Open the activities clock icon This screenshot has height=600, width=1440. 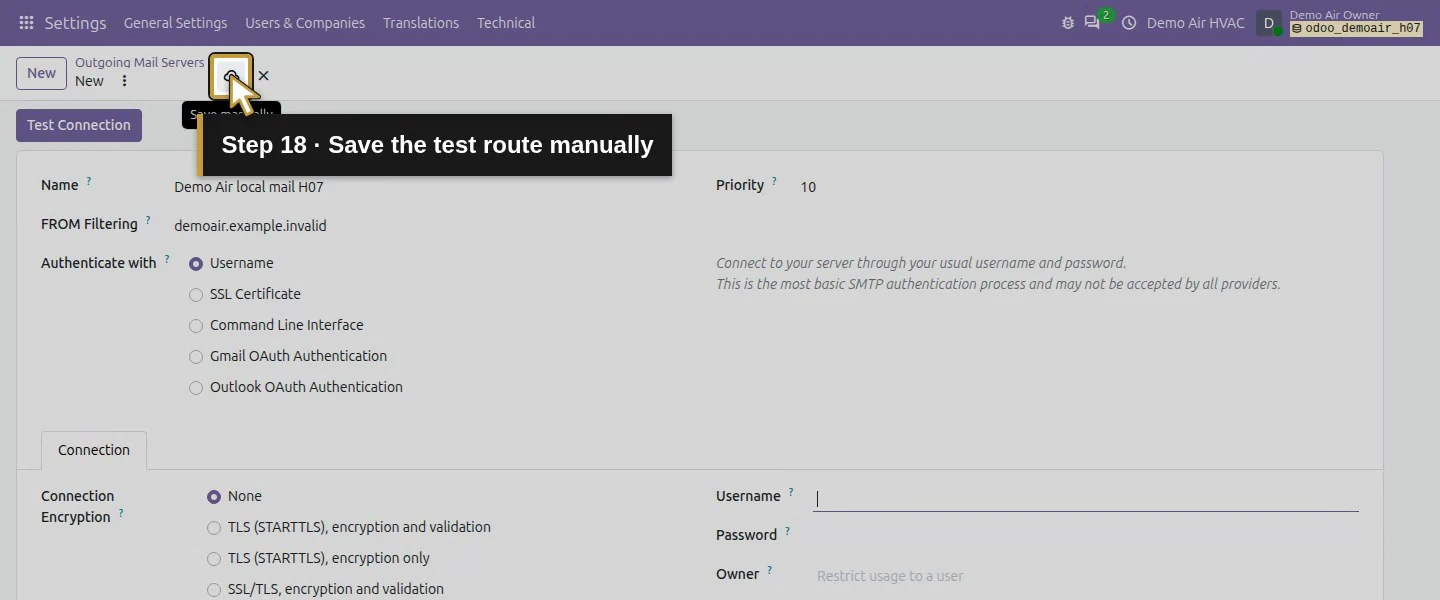point(1129,23)
